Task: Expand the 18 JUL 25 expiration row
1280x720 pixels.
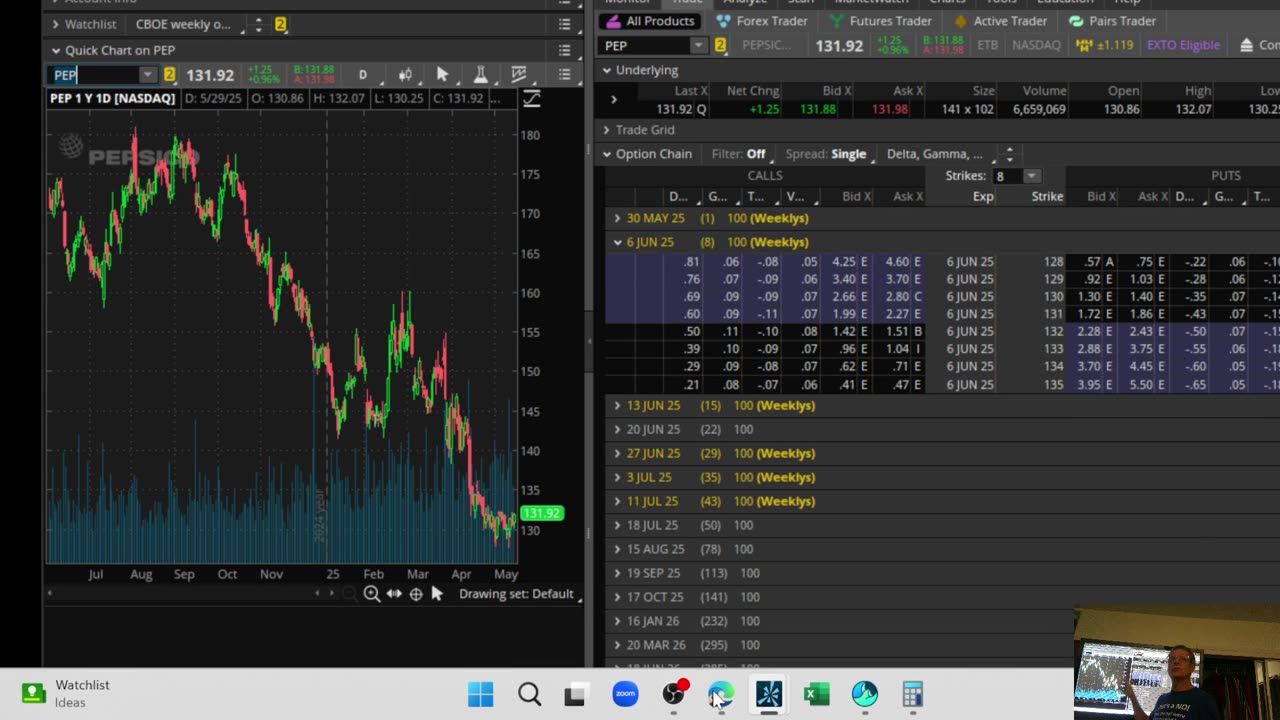Action: pos(617,525)
